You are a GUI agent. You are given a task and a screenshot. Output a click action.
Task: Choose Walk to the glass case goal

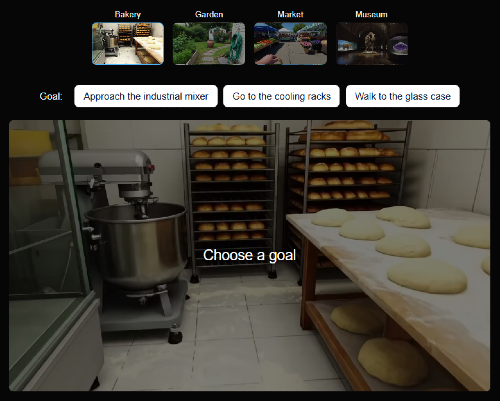pos(403,96)
